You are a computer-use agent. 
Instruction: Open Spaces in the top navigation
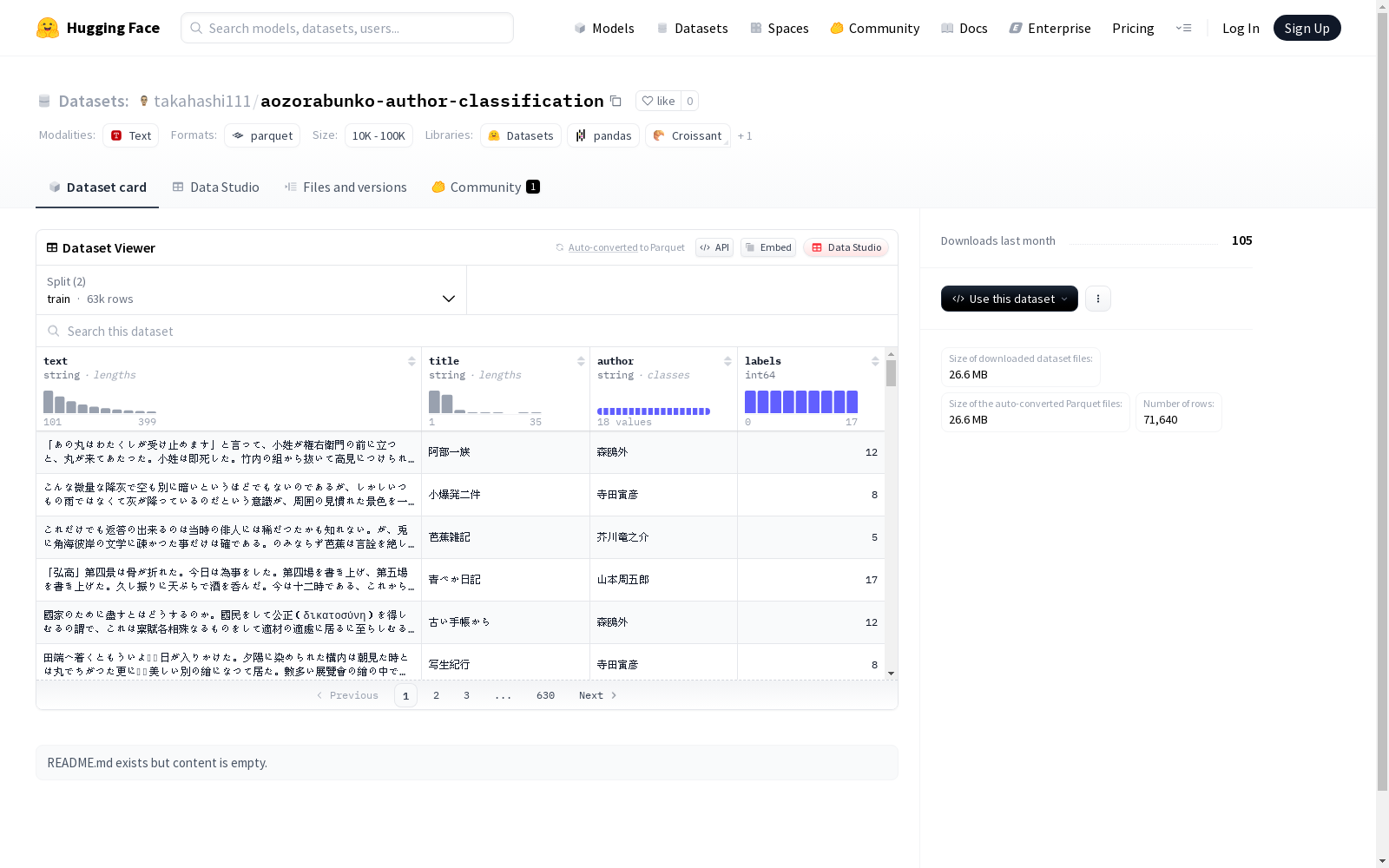[x=780, y=28]
